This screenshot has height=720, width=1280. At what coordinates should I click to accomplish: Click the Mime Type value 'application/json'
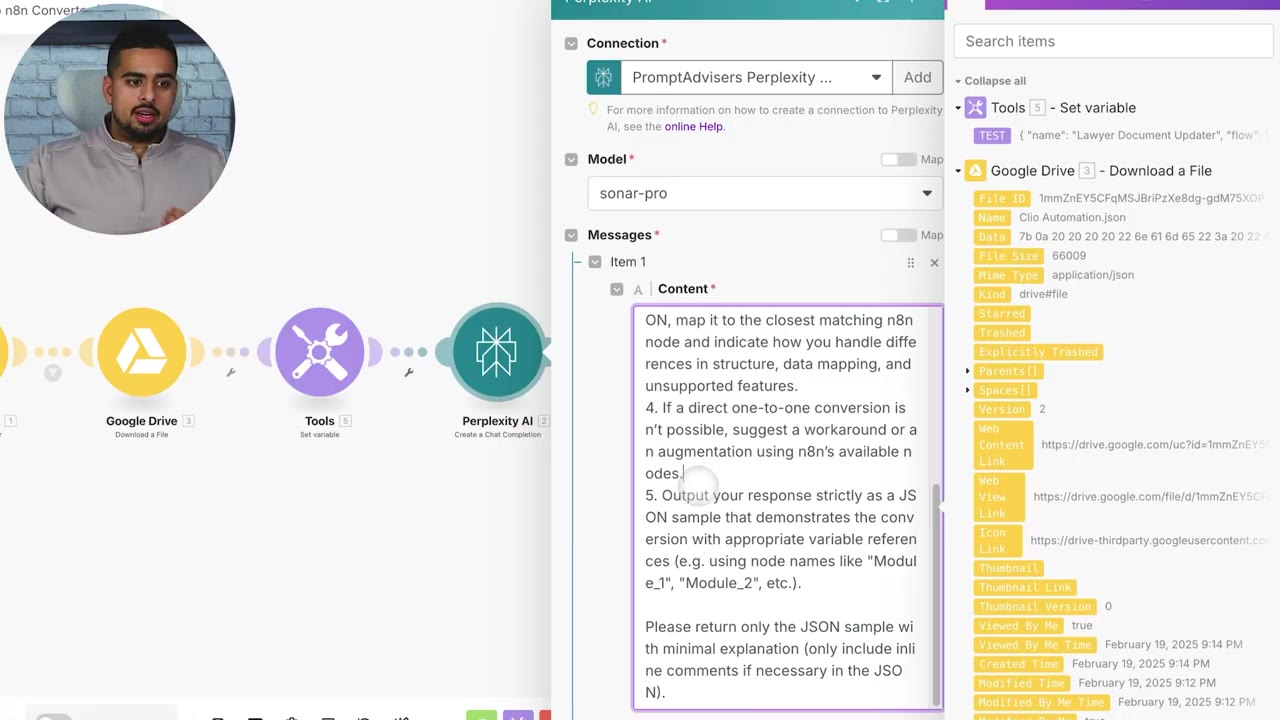click(x=1093, y=275)
